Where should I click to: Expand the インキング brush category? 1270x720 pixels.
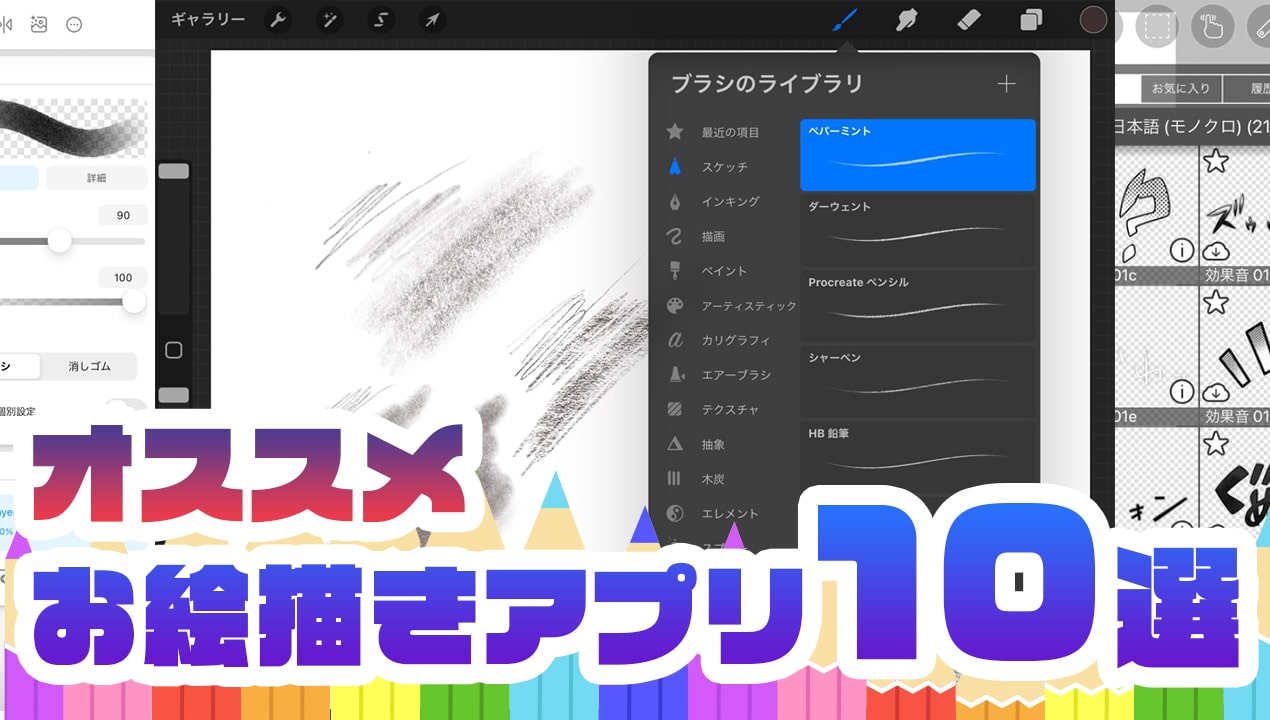point(730,202)
